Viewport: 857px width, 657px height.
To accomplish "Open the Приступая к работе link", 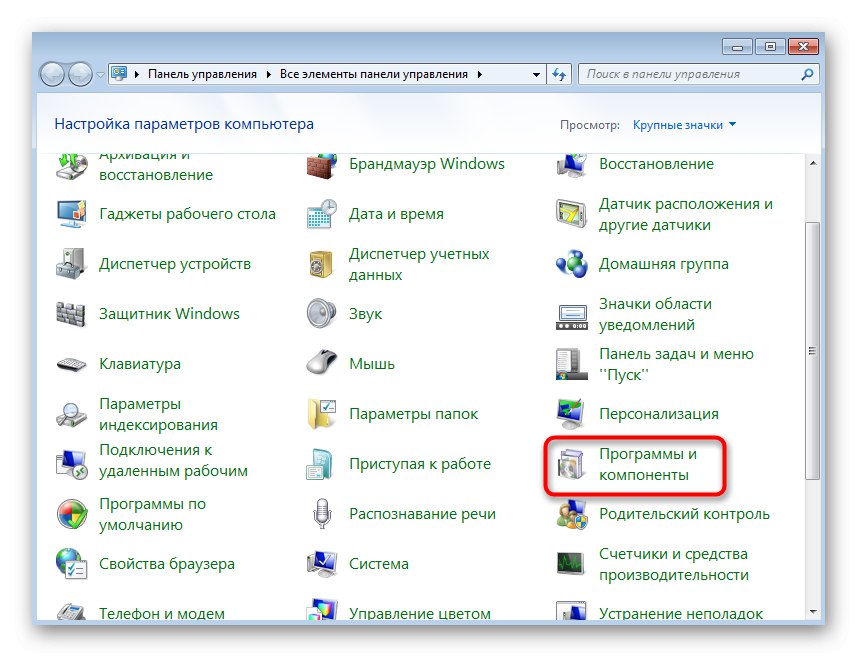I will (420, 464).
